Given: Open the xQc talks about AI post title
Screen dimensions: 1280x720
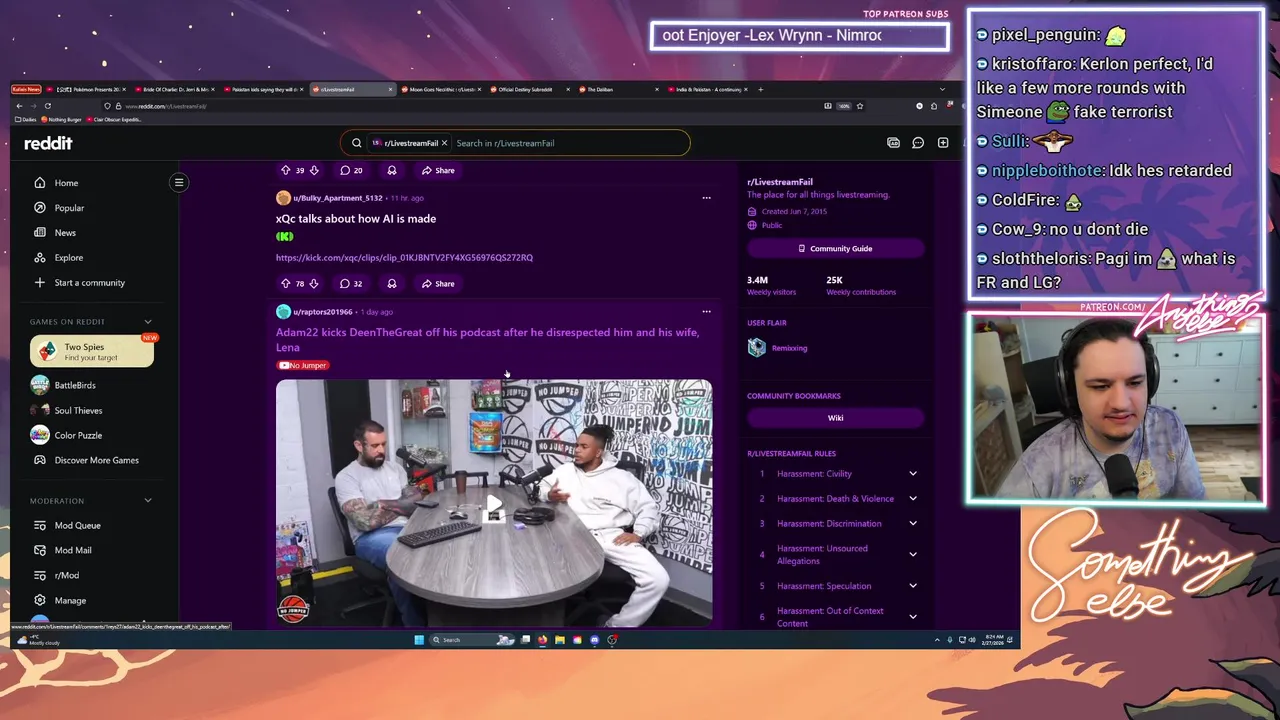Looking at the screenshot, I should point(356,218).
